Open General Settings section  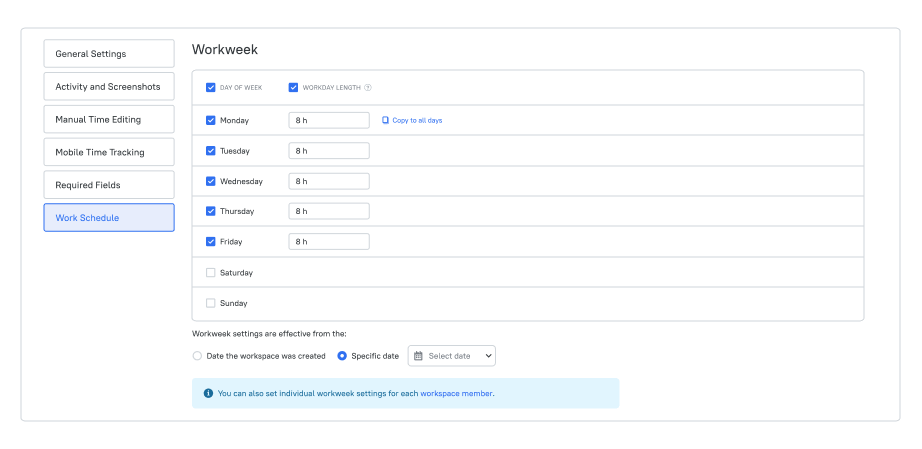[x=109, y=53]
